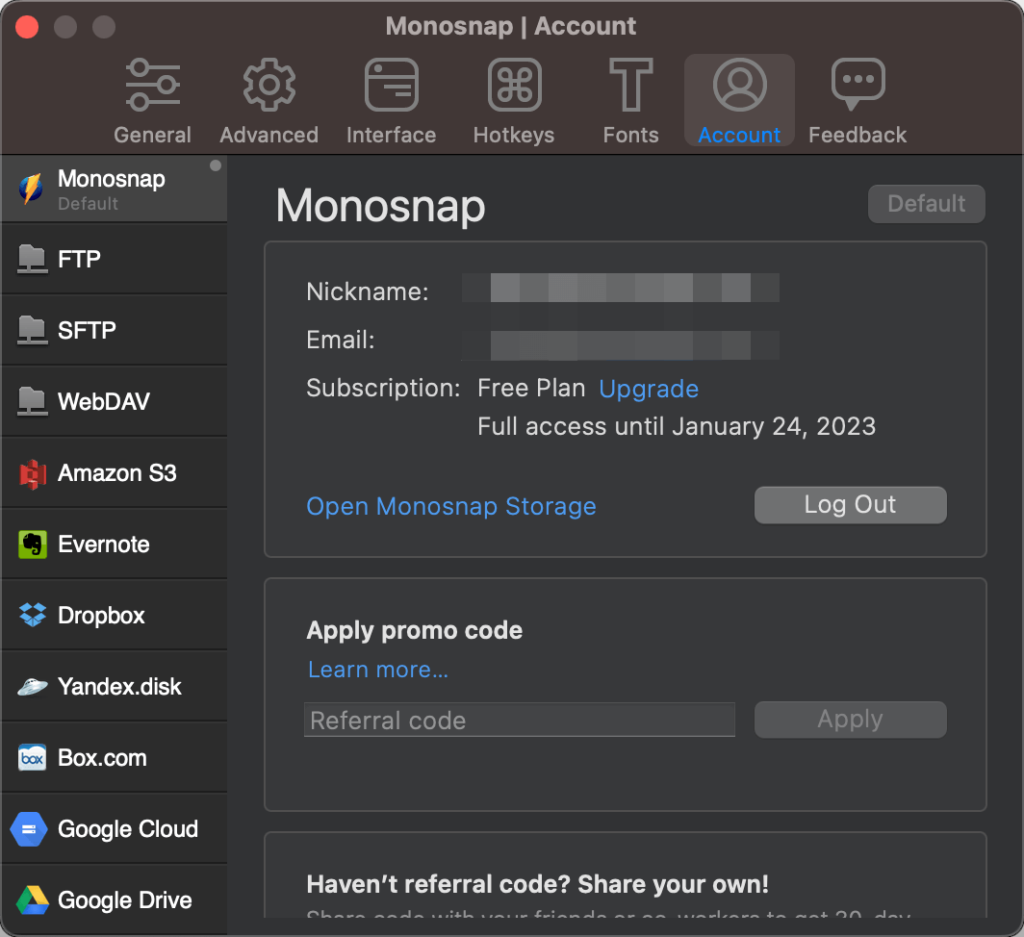Select the Evernote label
This screenshot has width=1024, height=937.
(104, 544)
